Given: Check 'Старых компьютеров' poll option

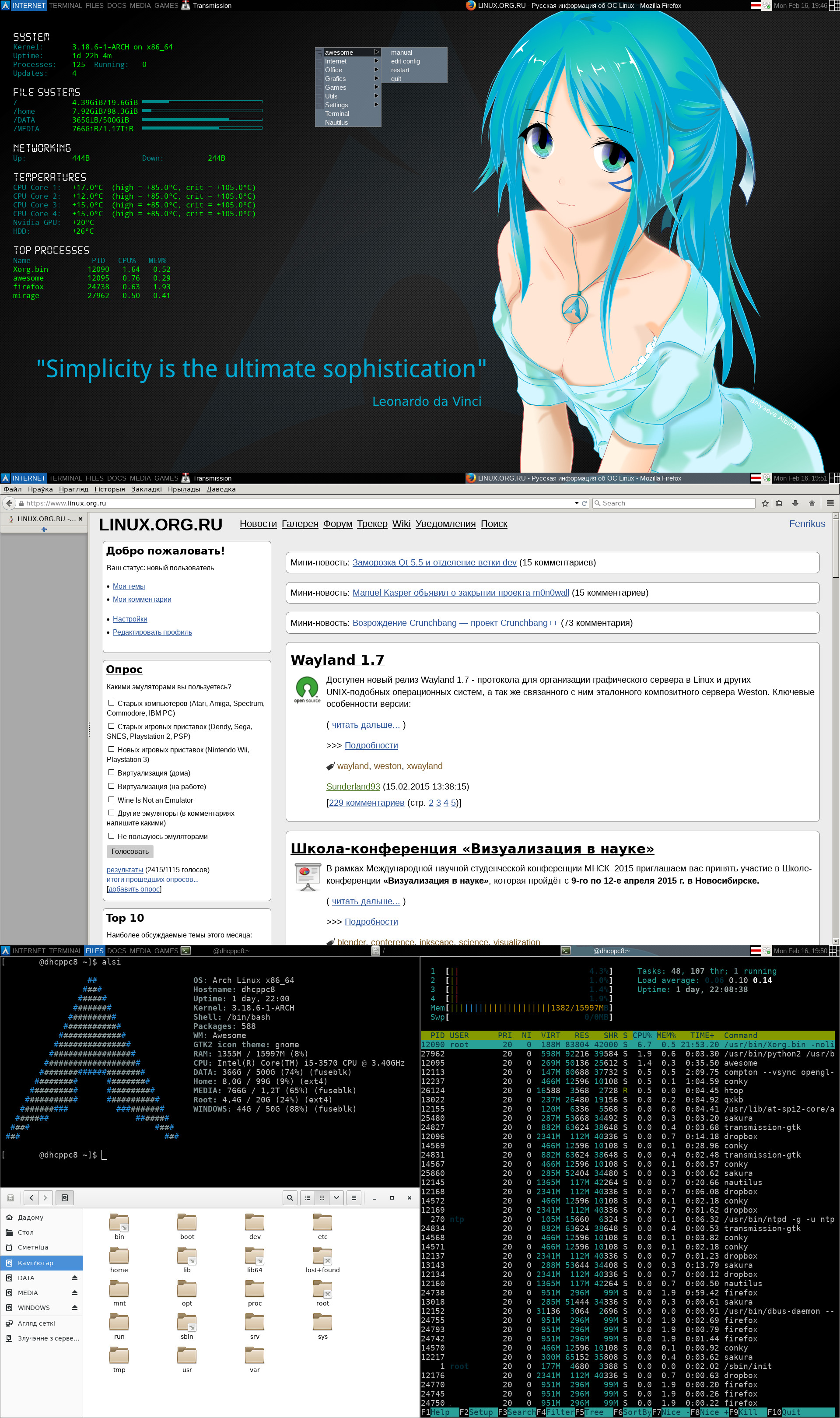Looking at the screenshot, I should [x=112, y=702].
